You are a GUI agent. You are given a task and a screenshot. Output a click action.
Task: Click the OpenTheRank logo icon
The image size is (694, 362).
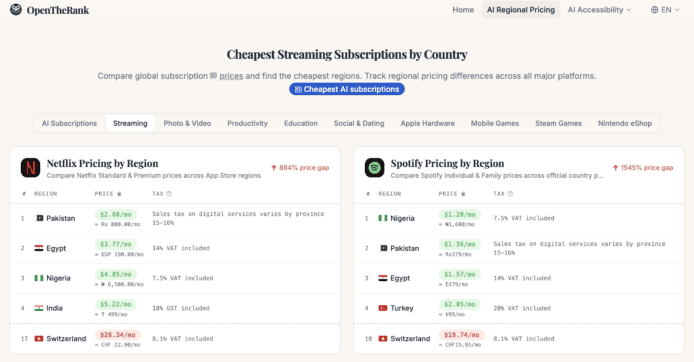(x=16, y=9)
